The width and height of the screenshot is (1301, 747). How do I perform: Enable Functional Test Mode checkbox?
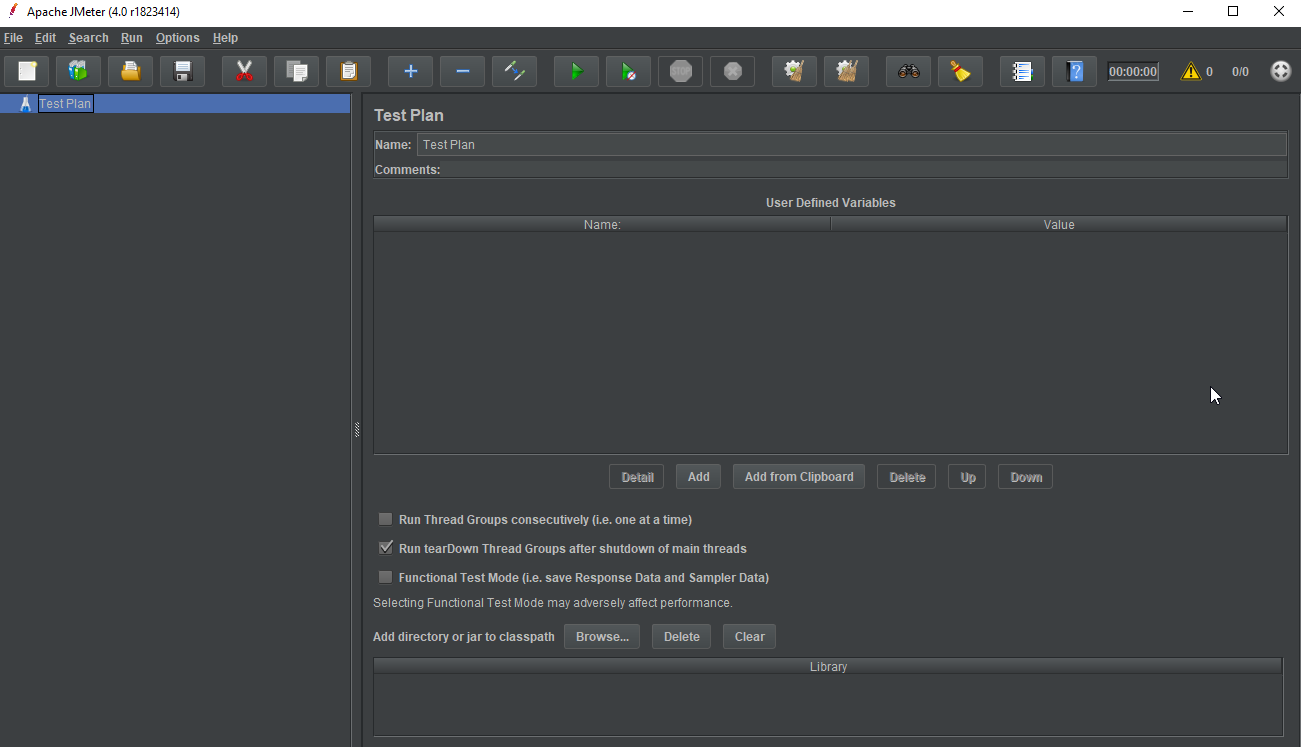tap(385, 578)
